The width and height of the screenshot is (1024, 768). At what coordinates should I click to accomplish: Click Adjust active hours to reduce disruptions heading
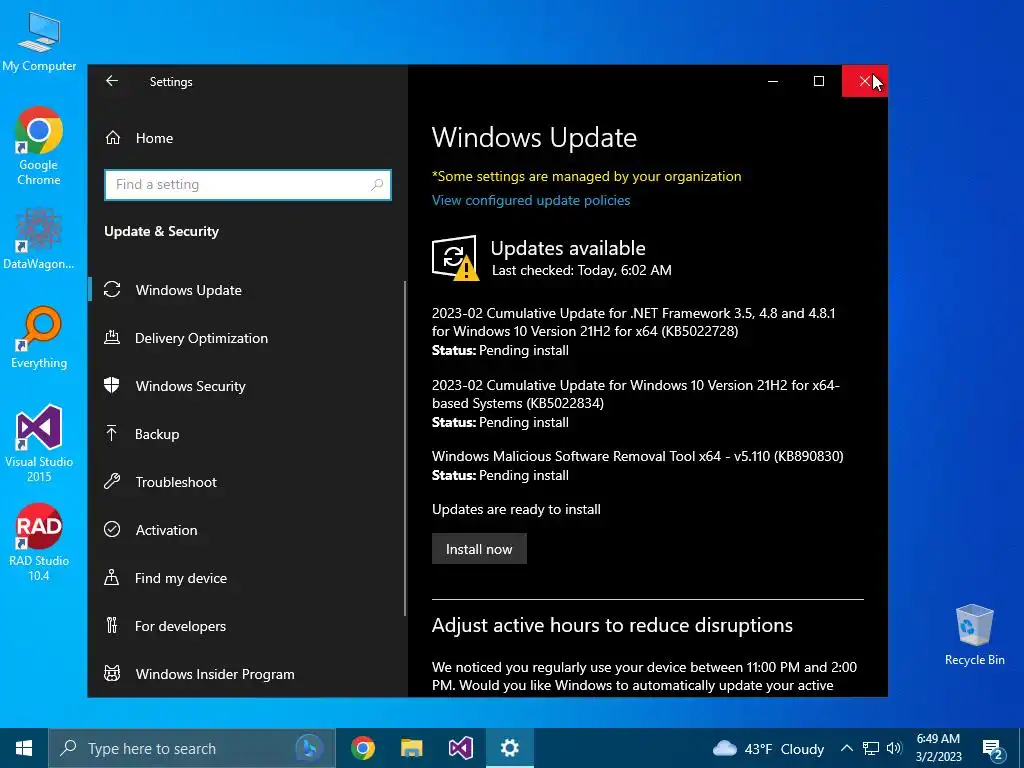tap(612, 626)
